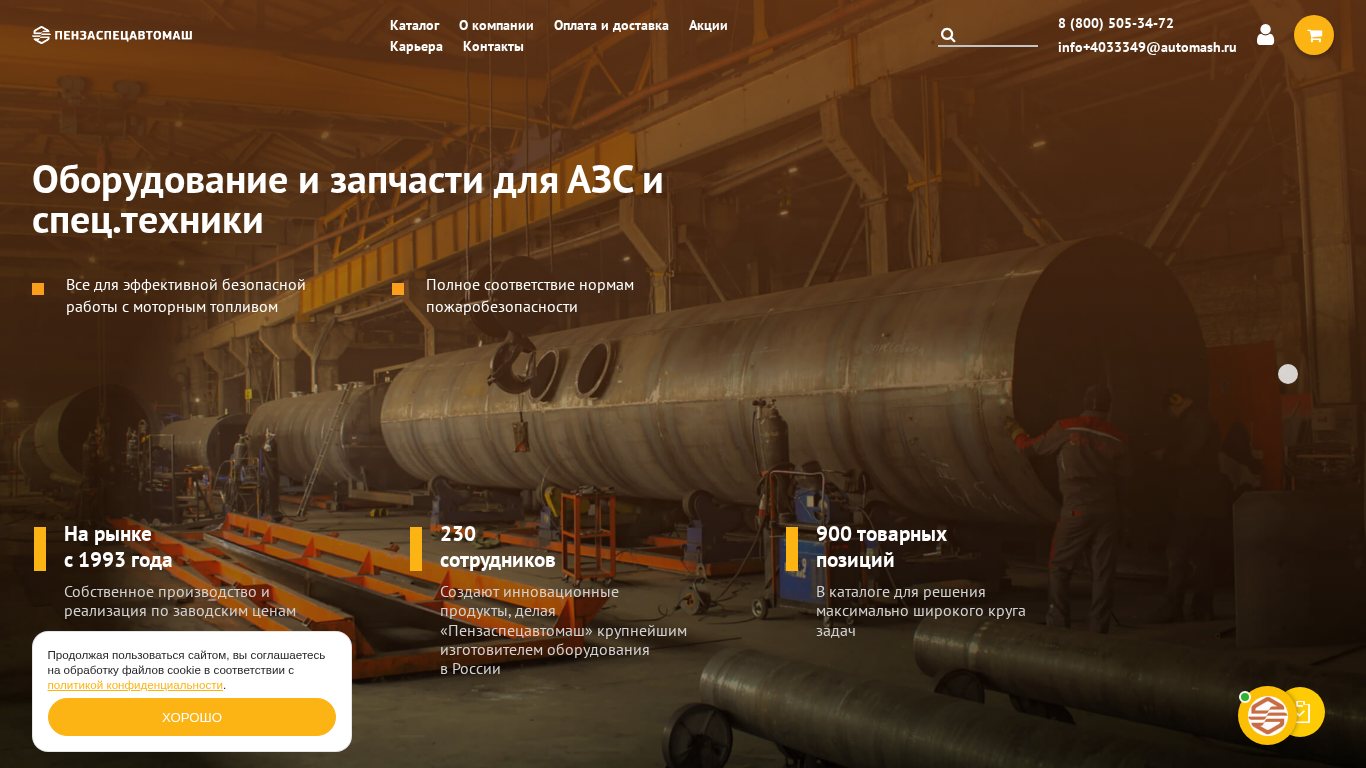The image size is (1366, 768).
Task: Click the heading 230 сотрудников
Action: 497,547
